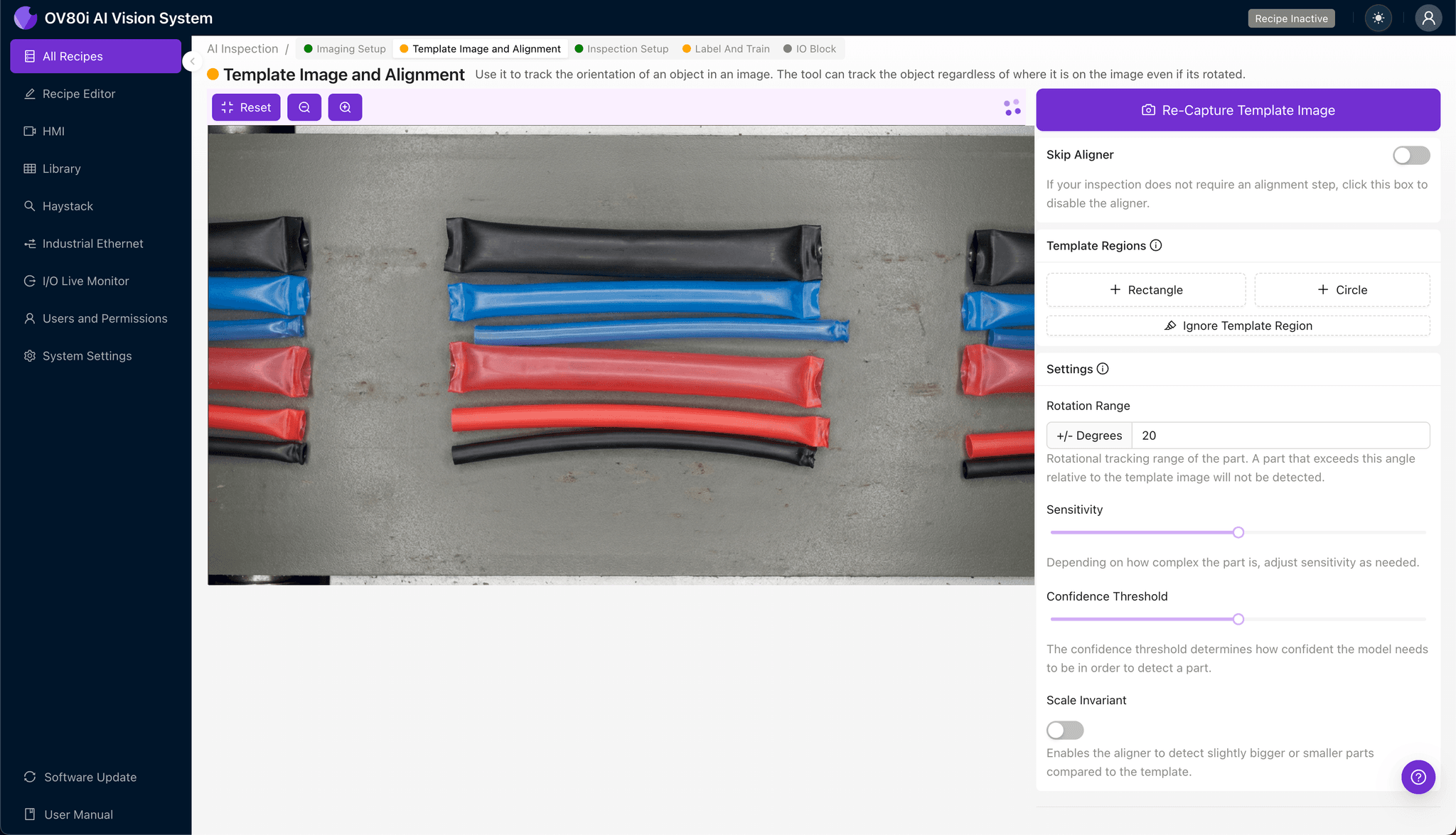Open the user profile avatar menu
This screenshot has width=1456, height=835.
[1428, 18]
